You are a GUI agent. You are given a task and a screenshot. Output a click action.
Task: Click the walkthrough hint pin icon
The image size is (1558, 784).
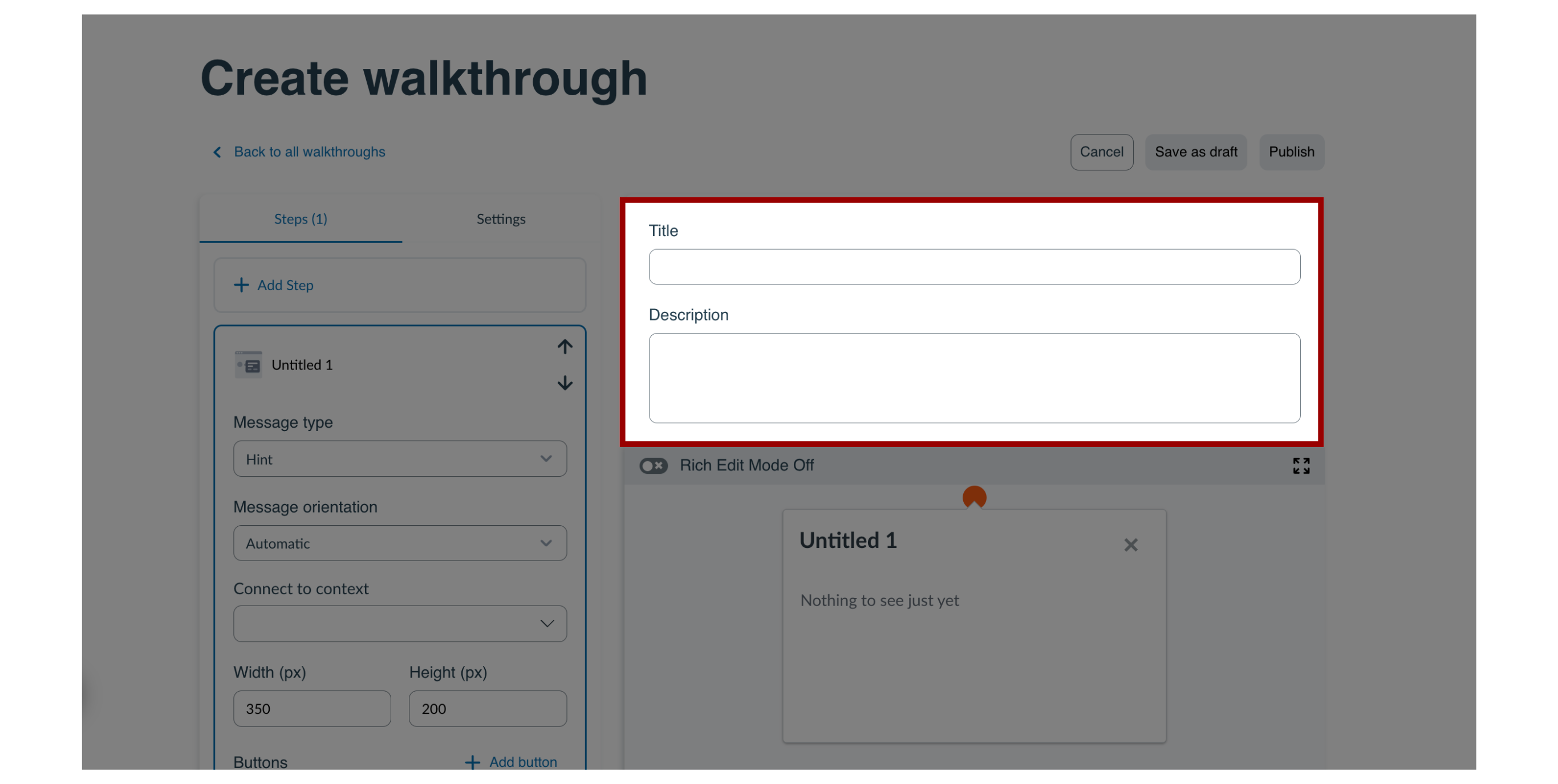(974, 497)
